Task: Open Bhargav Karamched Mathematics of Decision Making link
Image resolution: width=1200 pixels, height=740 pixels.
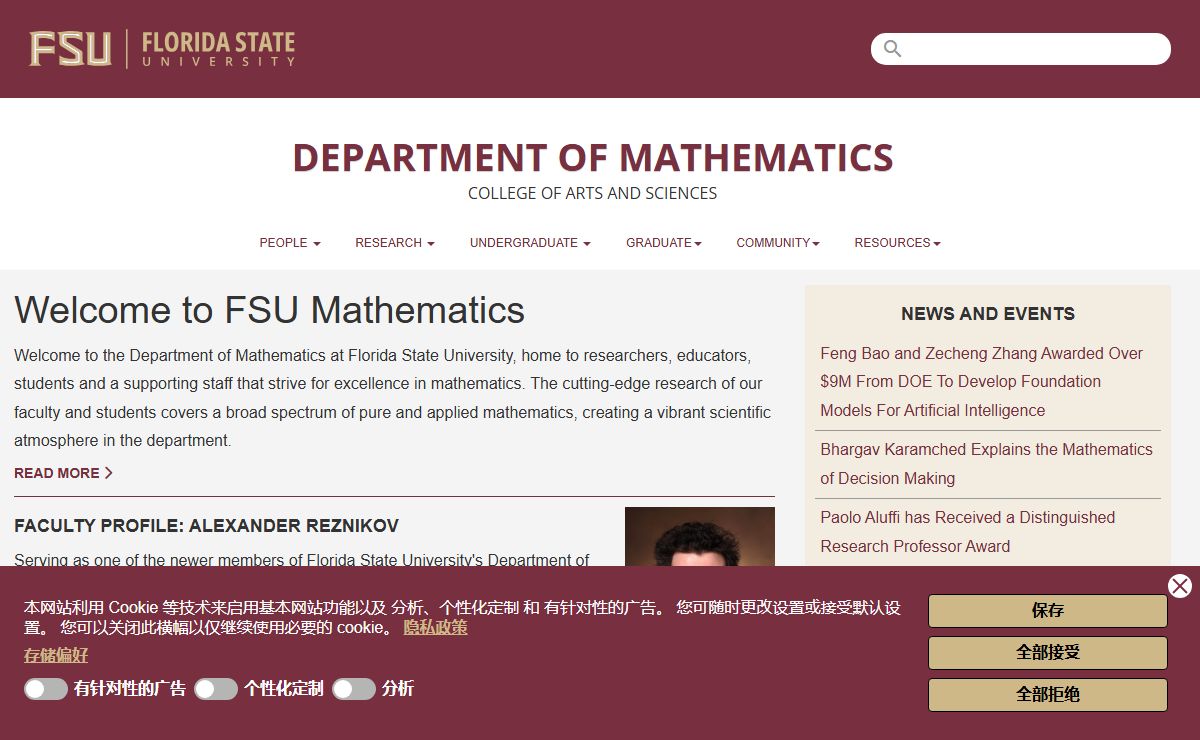Action: [986, 464]
